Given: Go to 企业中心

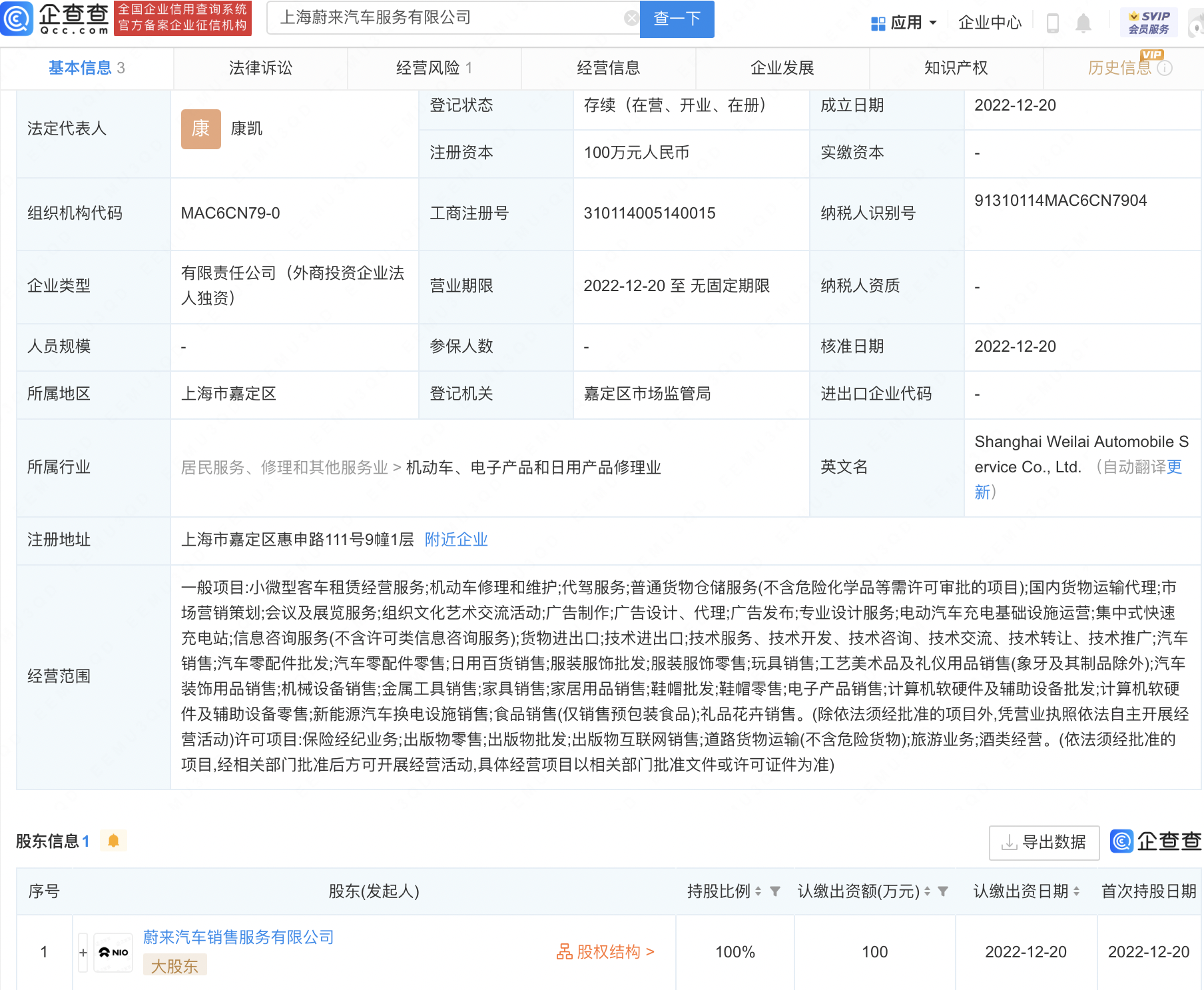Looking at the screenshot, I should [x=990, y=23].
